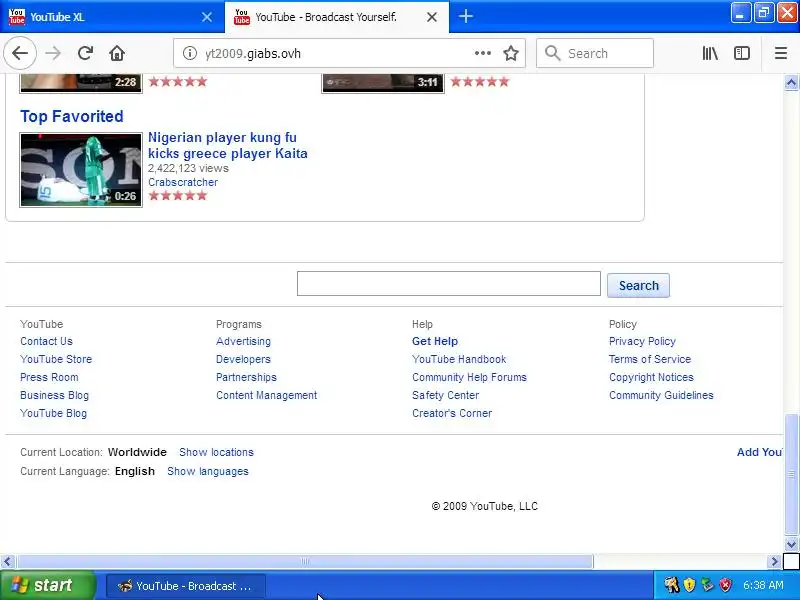Switch to the YouTube XL tab
Viewport: 800px width, 600px height.
pyautogui.click(x=112, y=17)
